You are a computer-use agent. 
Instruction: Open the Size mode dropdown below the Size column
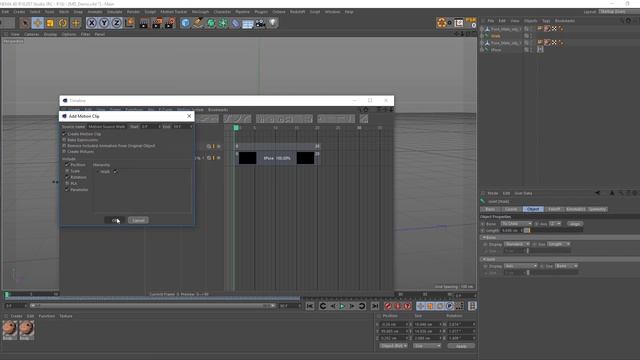[x=427, y=346]
